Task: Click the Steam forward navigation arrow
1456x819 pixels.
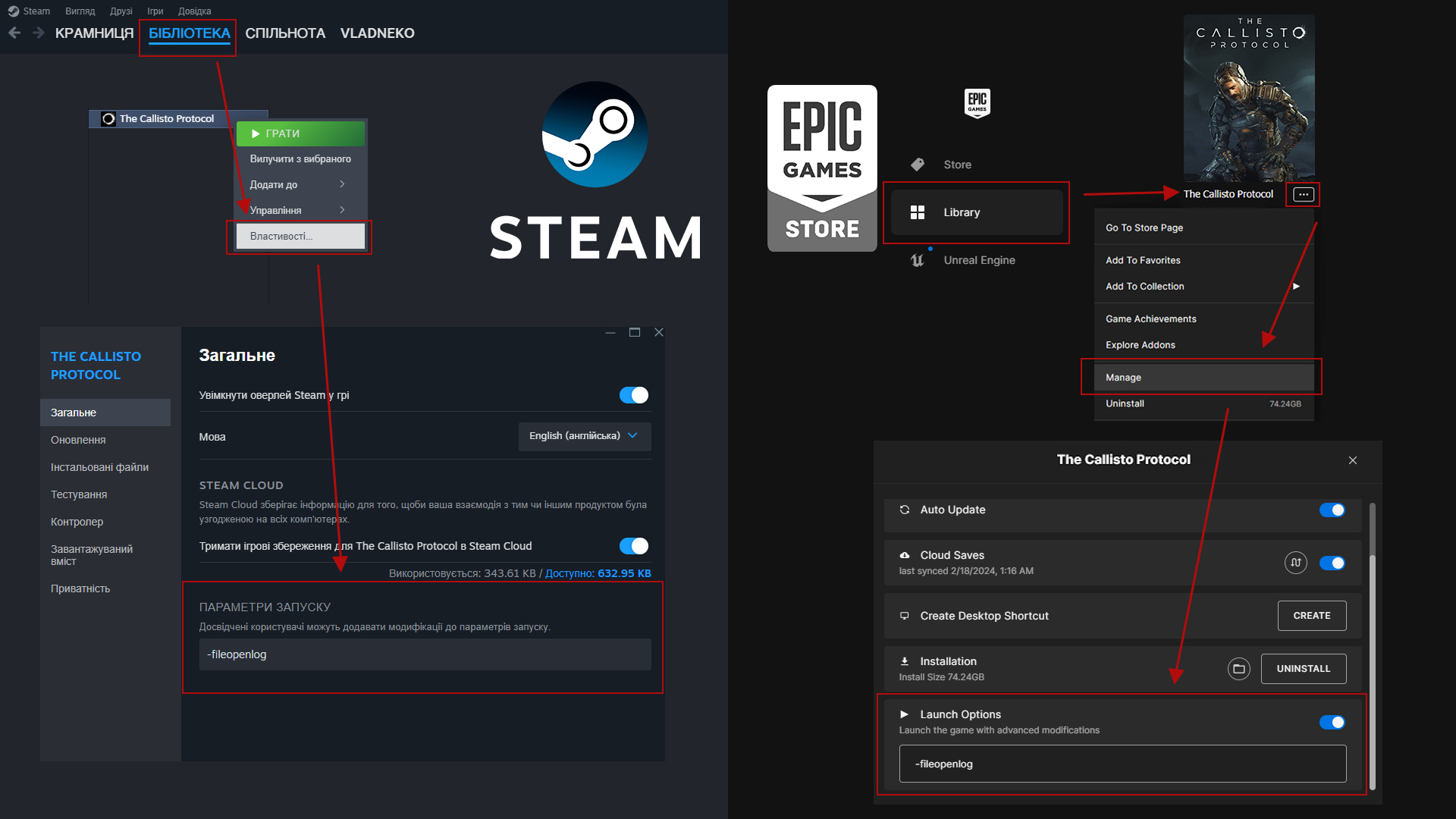Action: [x=38, y=33]
